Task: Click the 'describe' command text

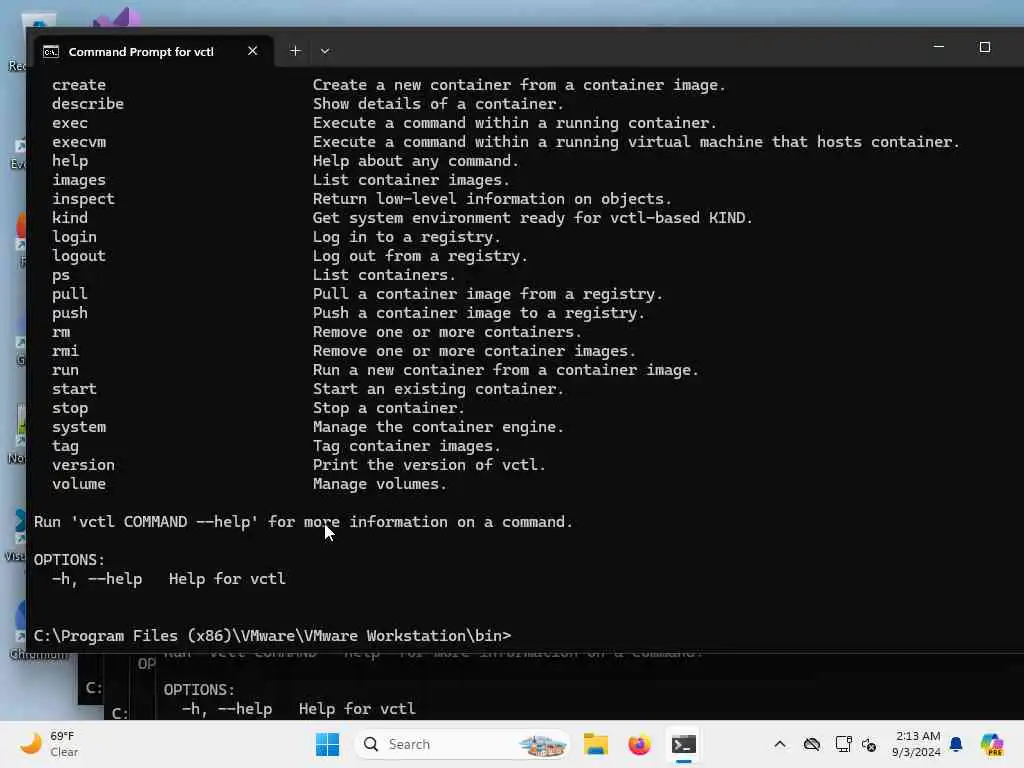Action: tap(88, 104)
